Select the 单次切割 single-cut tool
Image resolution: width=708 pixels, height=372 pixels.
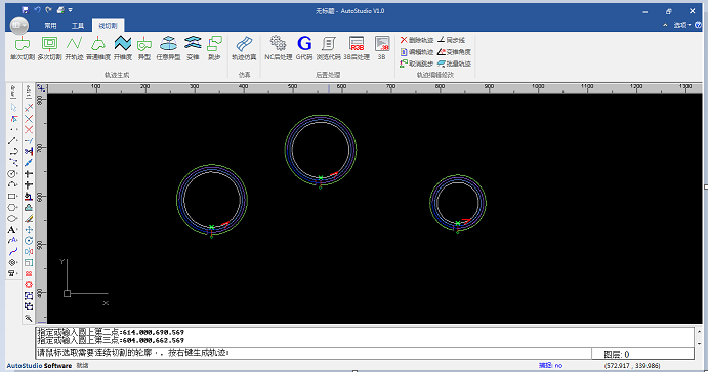[x=22, y=48]
